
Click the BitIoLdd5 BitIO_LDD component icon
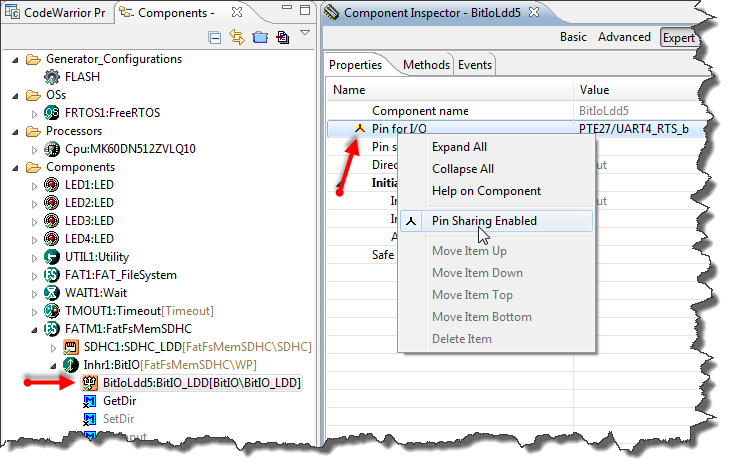[89, 382]
